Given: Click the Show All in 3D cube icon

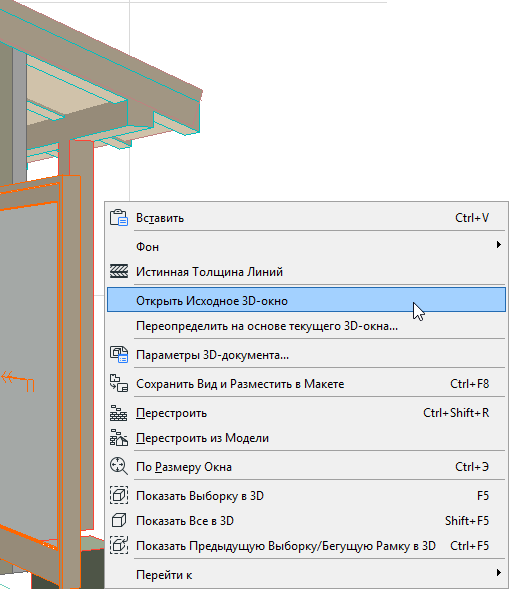Looking at the screenshot, I should [x=119, y=520].
